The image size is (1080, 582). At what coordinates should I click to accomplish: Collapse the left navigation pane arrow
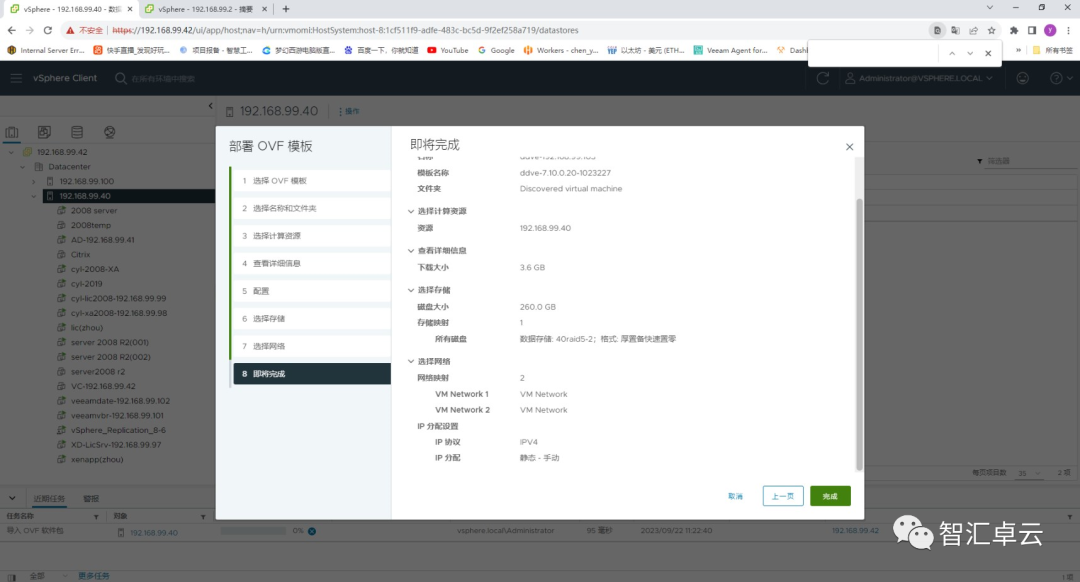(210, 106)
